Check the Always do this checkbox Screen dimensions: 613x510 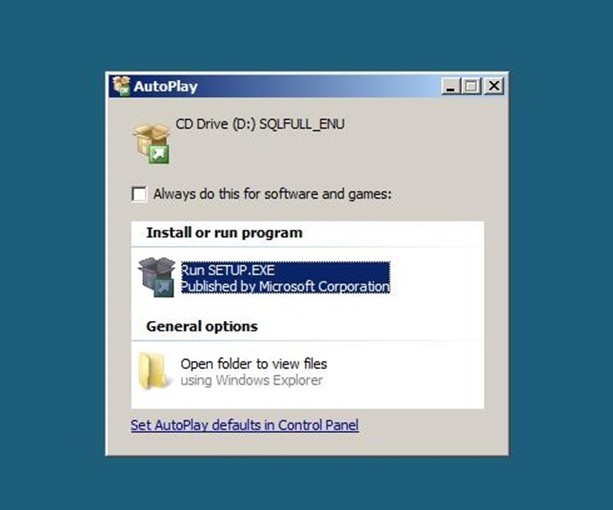(139, 194)
